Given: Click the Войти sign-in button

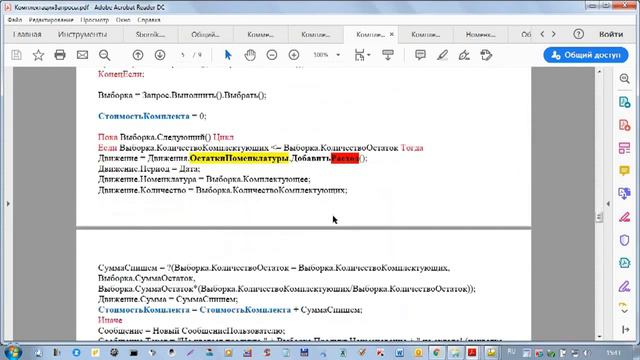Looking at the screenshot, I should [x=611, y=34].
